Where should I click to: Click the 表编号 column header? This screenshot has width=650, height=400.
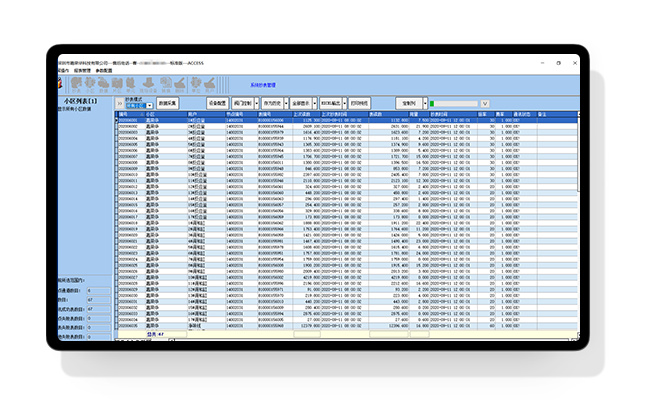275,114
